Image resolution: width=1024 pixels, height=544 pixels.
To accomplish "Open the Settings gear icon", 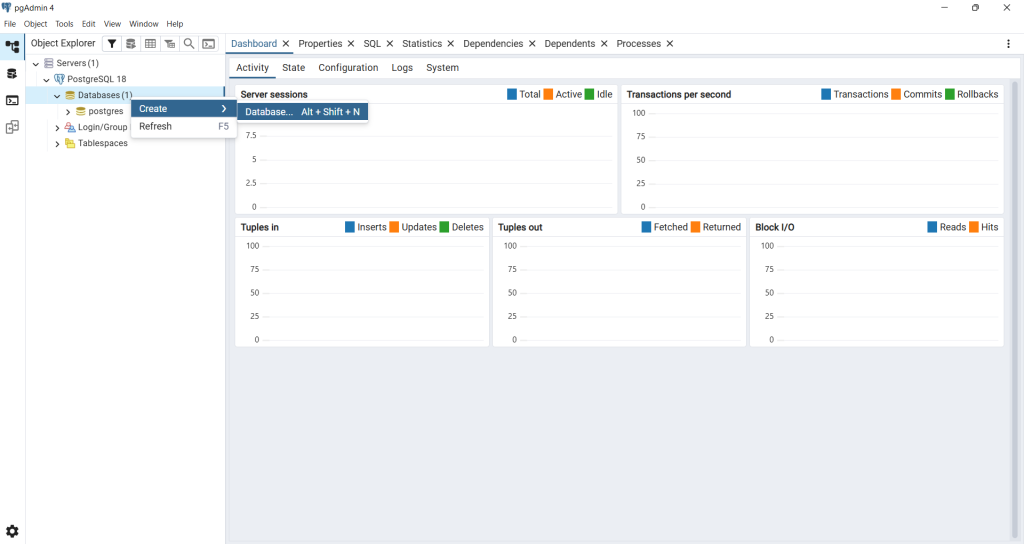I will tap(12, 531).
